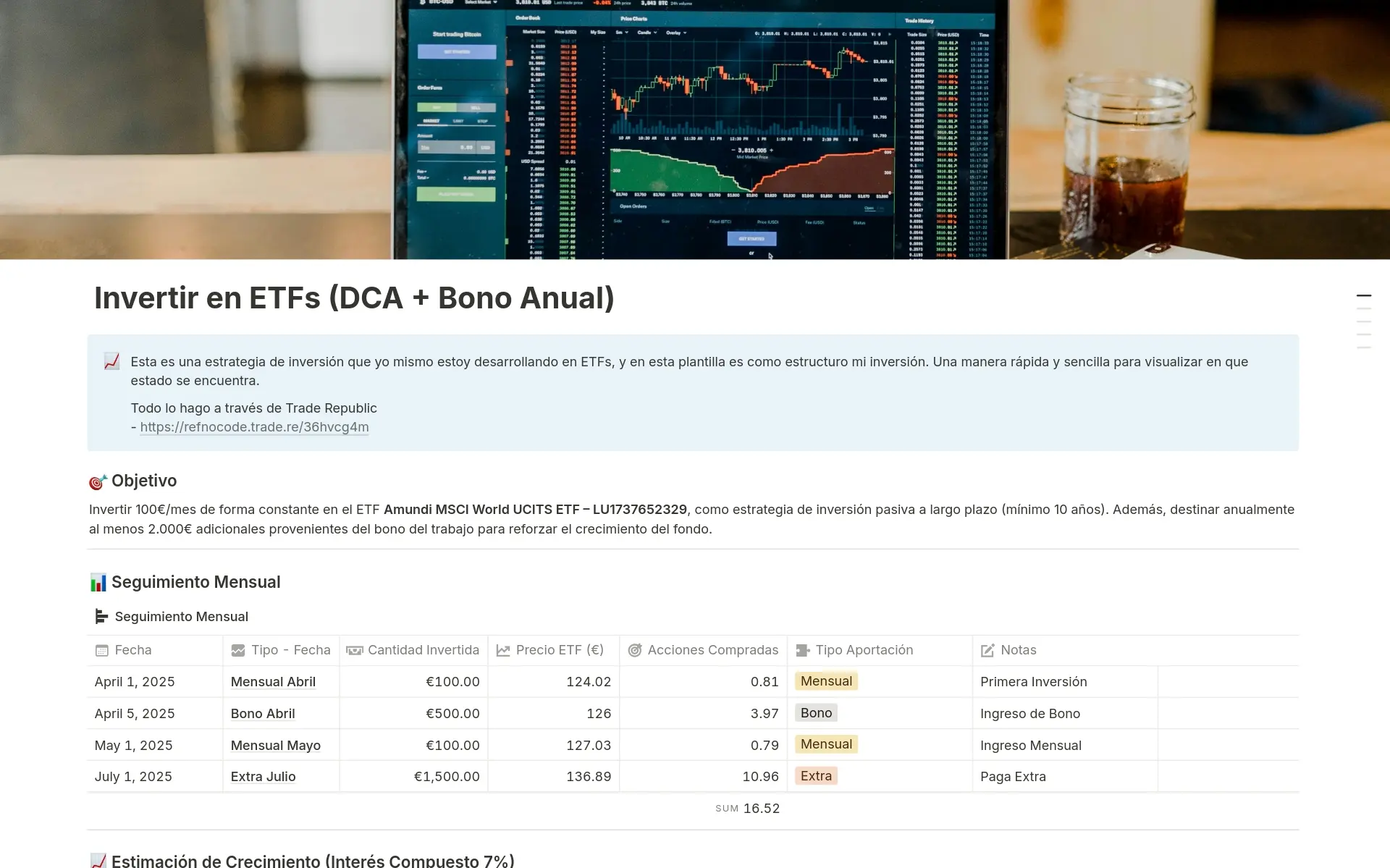The image size is (1390, 868).
Task: Click the calendar icon in the Fecha column header
Action: (x=101, y=650)
